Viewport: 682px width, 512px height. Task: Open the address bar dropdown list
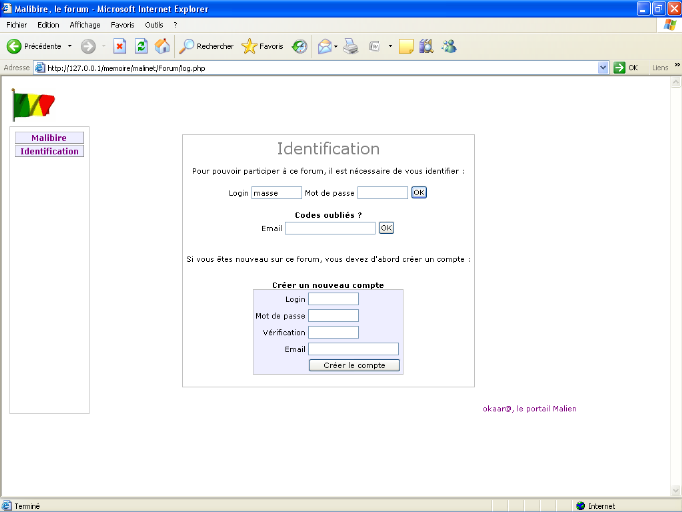[603, 68]
